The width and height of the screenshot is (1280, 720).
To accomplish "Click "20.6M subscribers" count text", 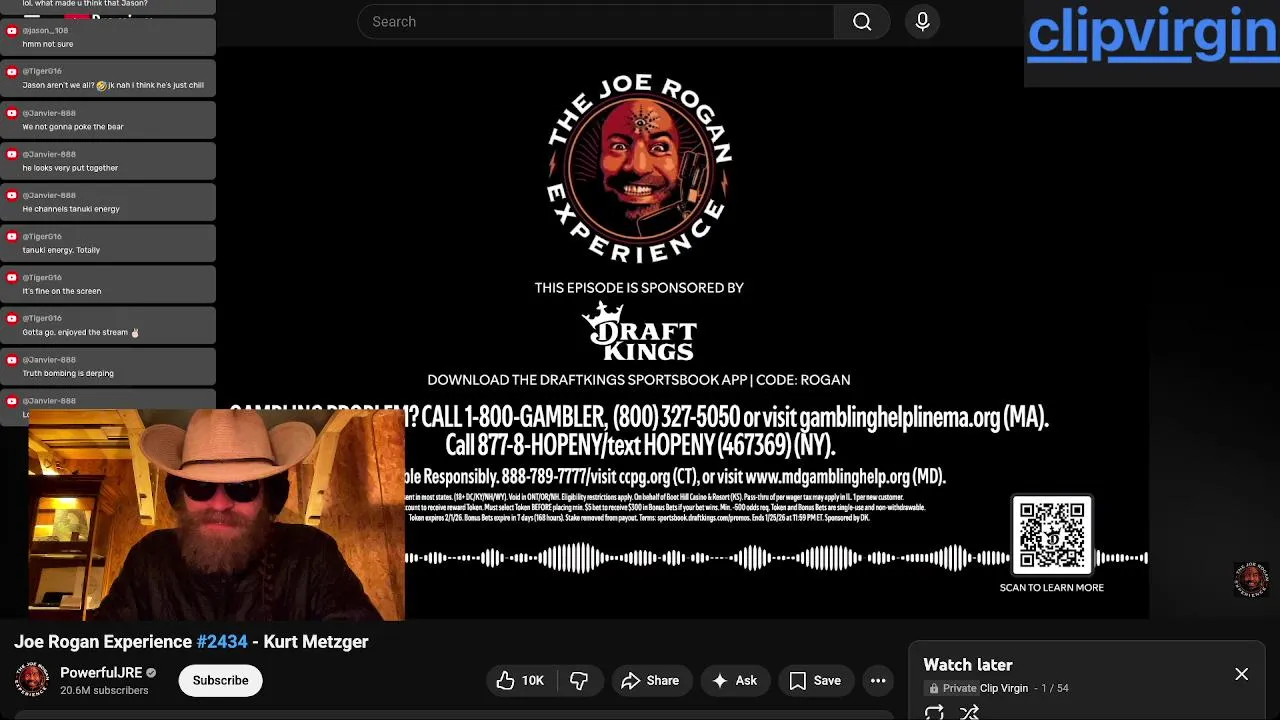I will pos(104,690).
